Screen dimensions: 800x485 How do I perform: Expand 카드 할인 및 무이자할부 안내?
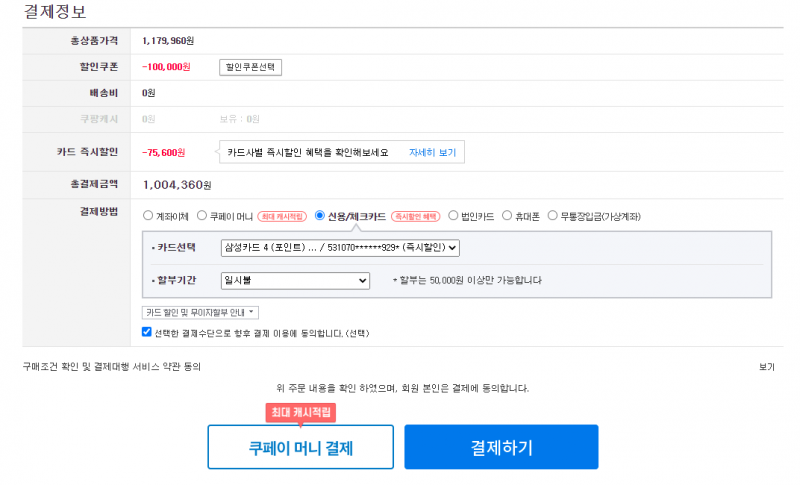[x=200, y=312]
